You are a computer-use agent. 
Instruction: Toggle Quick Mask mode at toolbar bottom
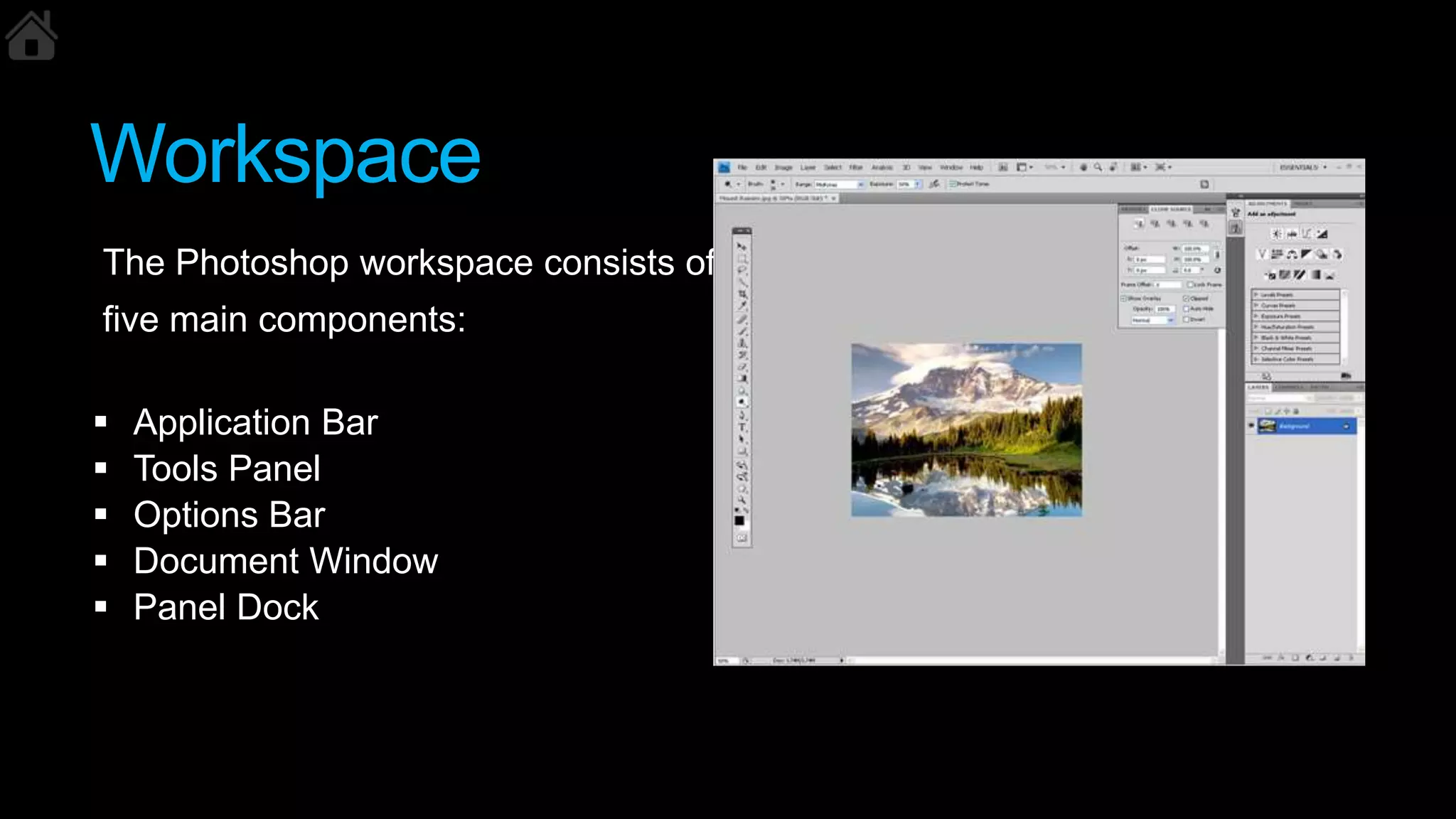click(742, 538)
